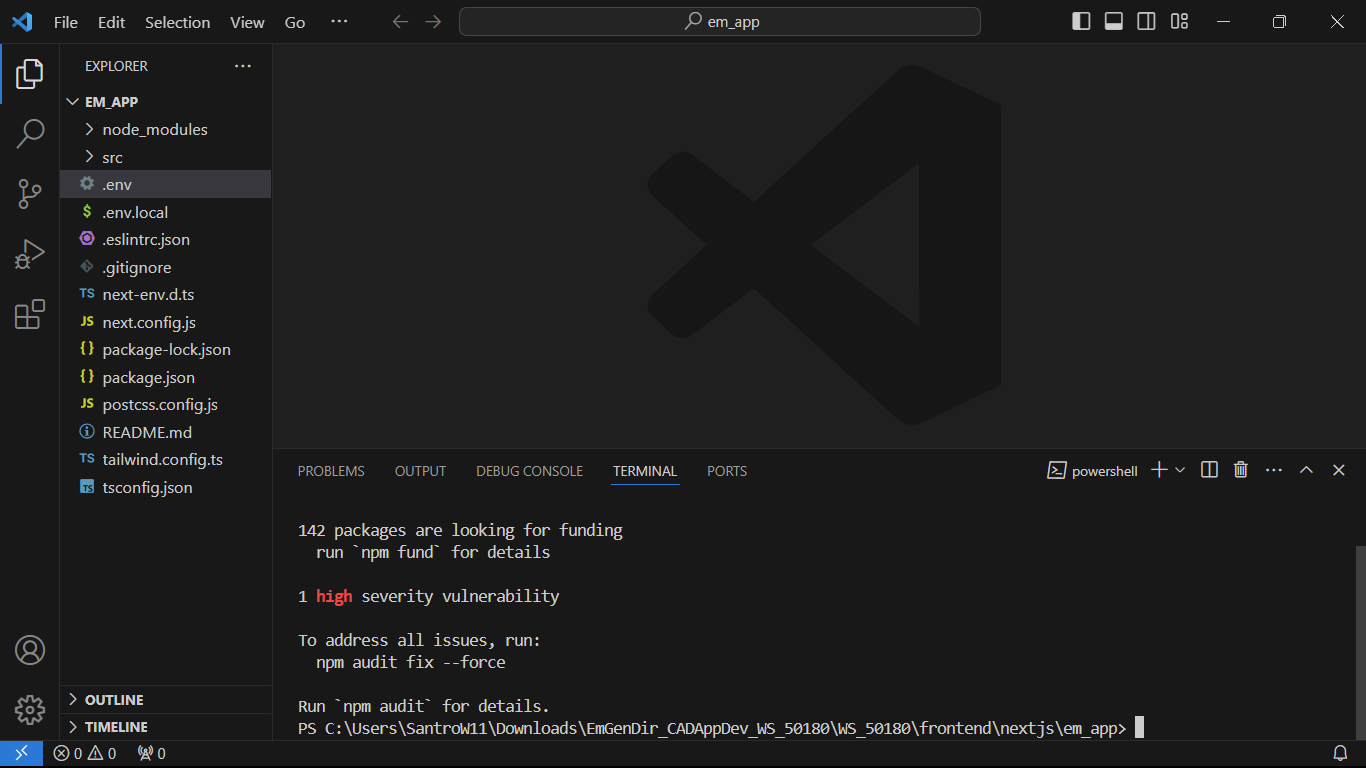The height and width of the screenshot is (768, 1366).
Task: Select the Terminal tab
Action: [645, 471]
